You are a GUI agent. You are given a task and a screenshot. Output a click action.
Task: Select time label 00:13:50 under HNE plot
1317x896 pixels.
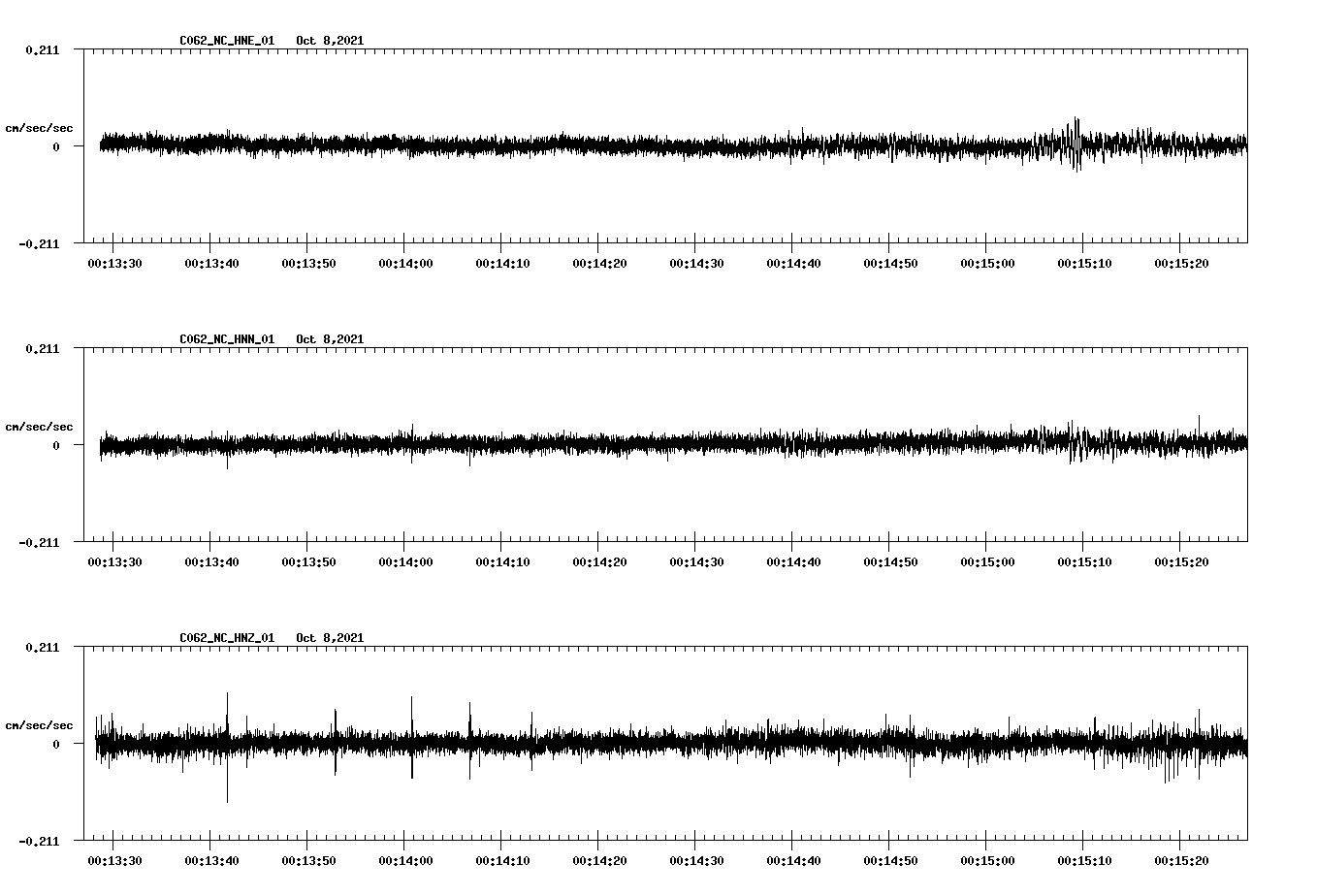(x=308, y=264)
